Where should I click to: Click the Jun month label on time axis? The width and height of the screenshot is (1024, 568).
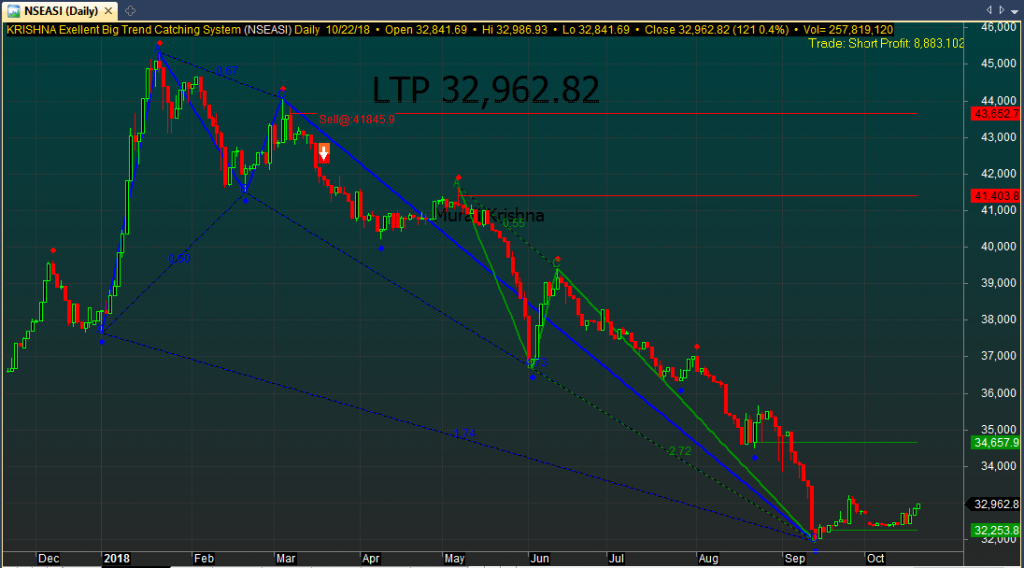point(539,557)
